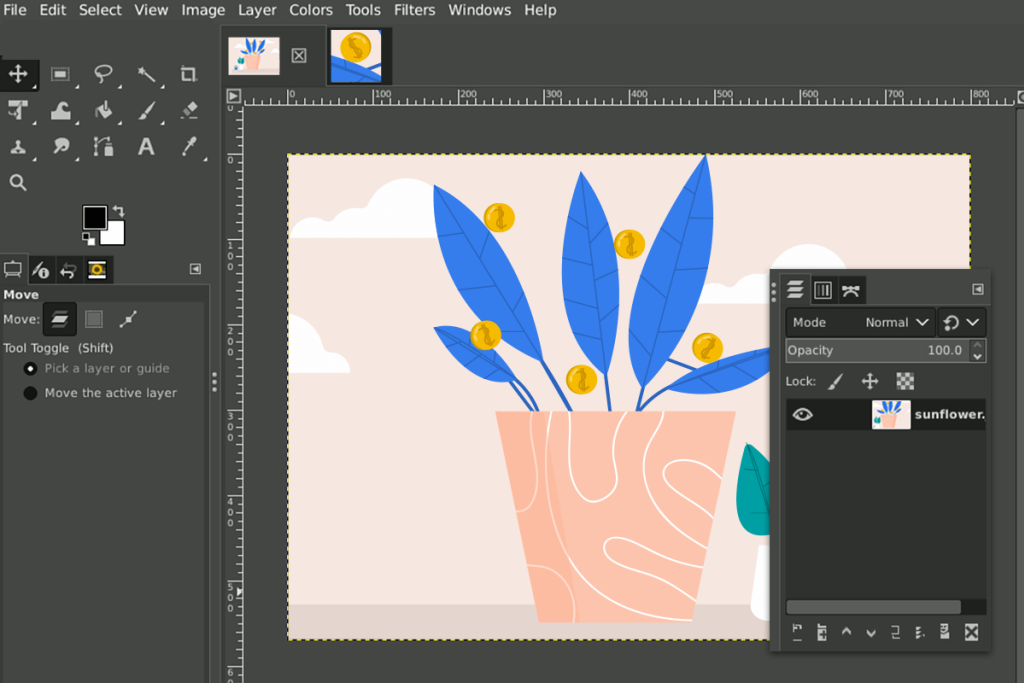
Task: Collapse the Tool Options panel with its arrow
Action: coord(196,269)
